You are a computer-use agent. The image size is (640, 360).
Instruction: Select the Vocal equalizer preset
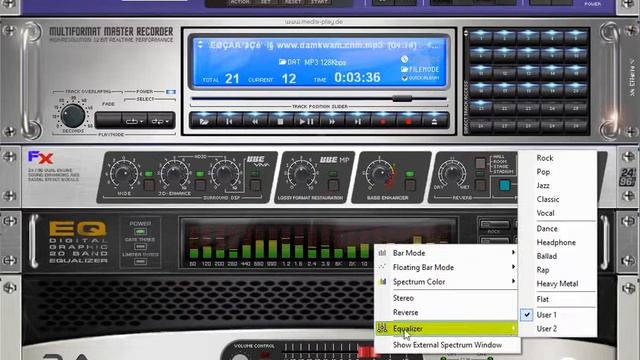click(558, 213)
